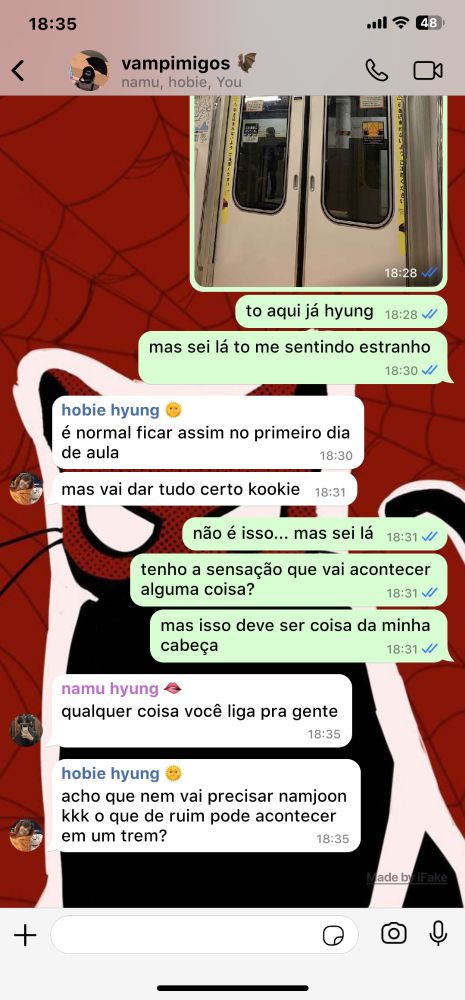465x1000 pixels.
Task: Tap hobie hyung's name on the last message
Action: click(x=110, y=774)
